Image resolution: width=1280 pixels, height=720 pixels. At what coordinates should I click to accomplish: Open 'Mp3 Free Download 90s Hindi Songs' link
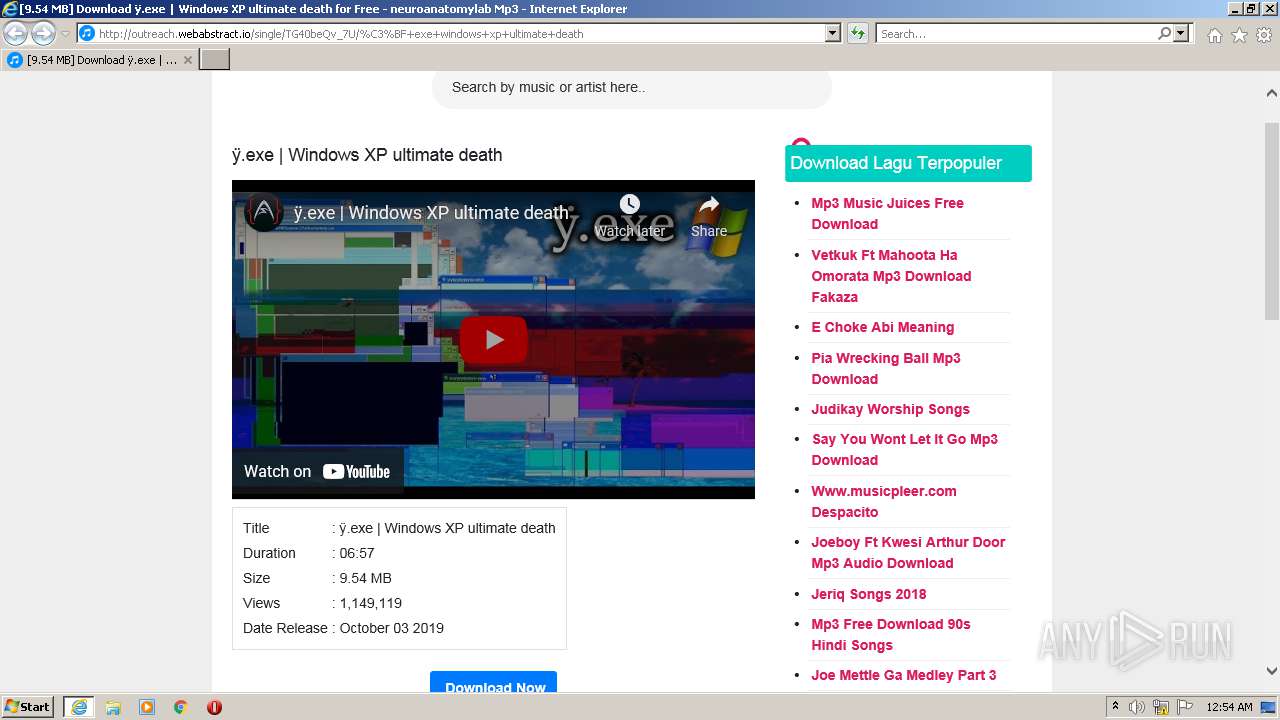[890, 634]
